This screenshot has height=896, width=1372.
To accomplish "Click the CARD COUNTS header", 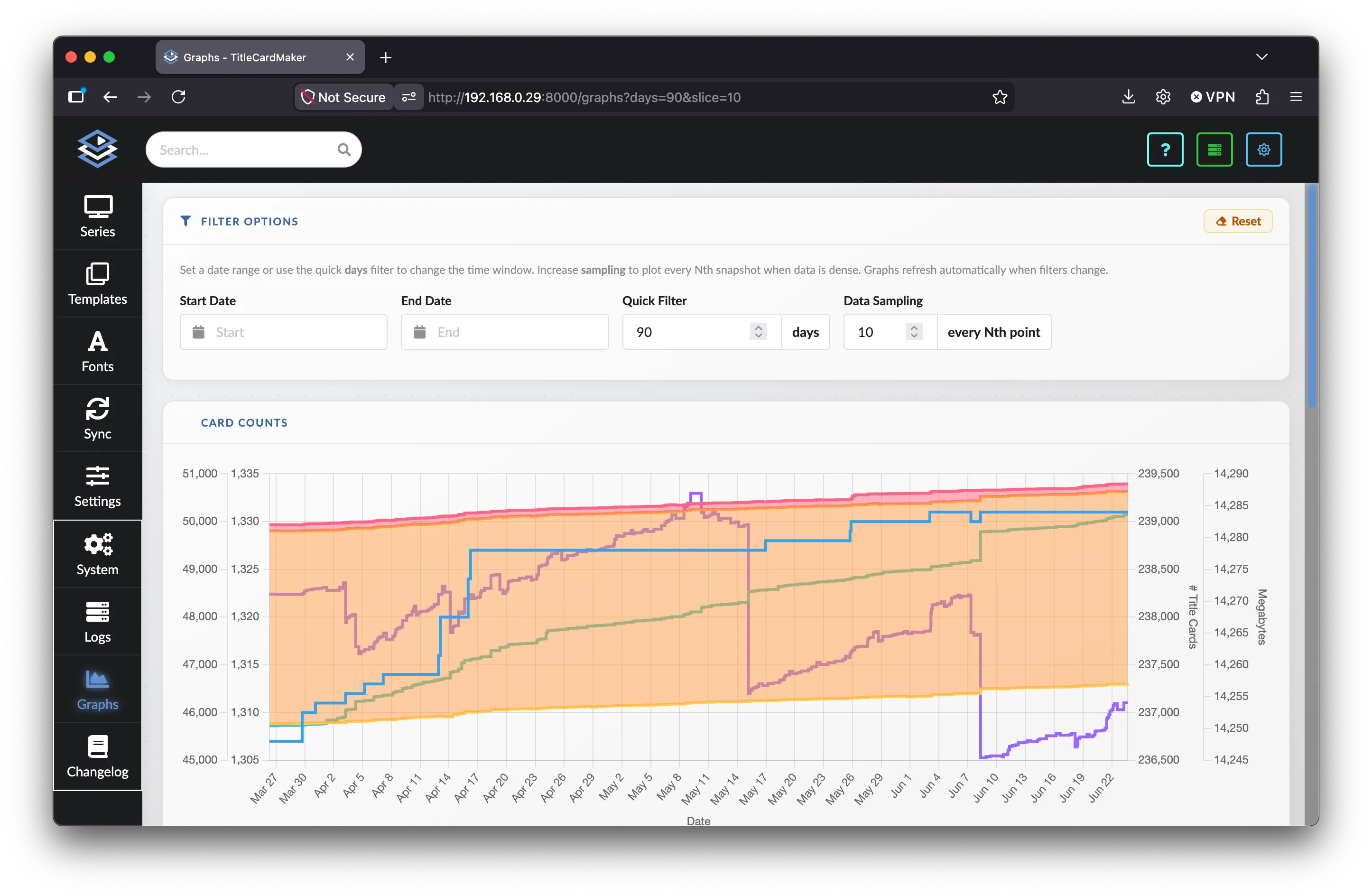I will click(x=244, y=423).
